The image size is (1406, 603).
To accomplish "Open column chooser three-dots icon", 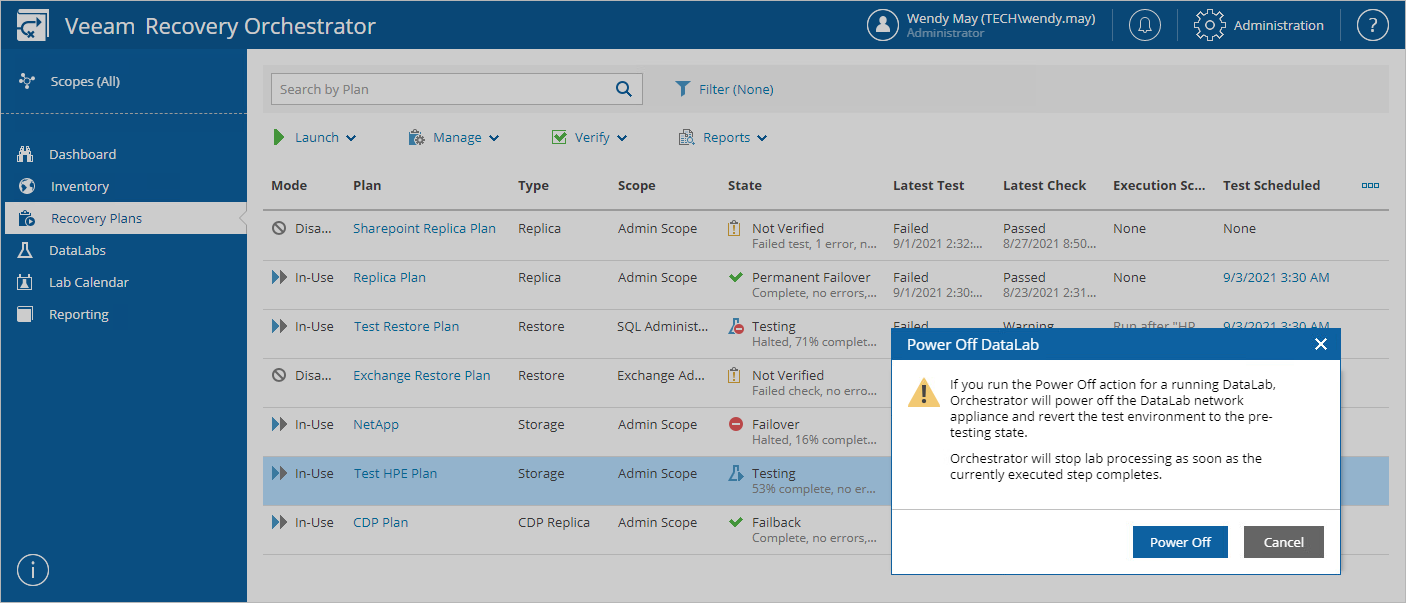I will click(x=1370, y=185).
